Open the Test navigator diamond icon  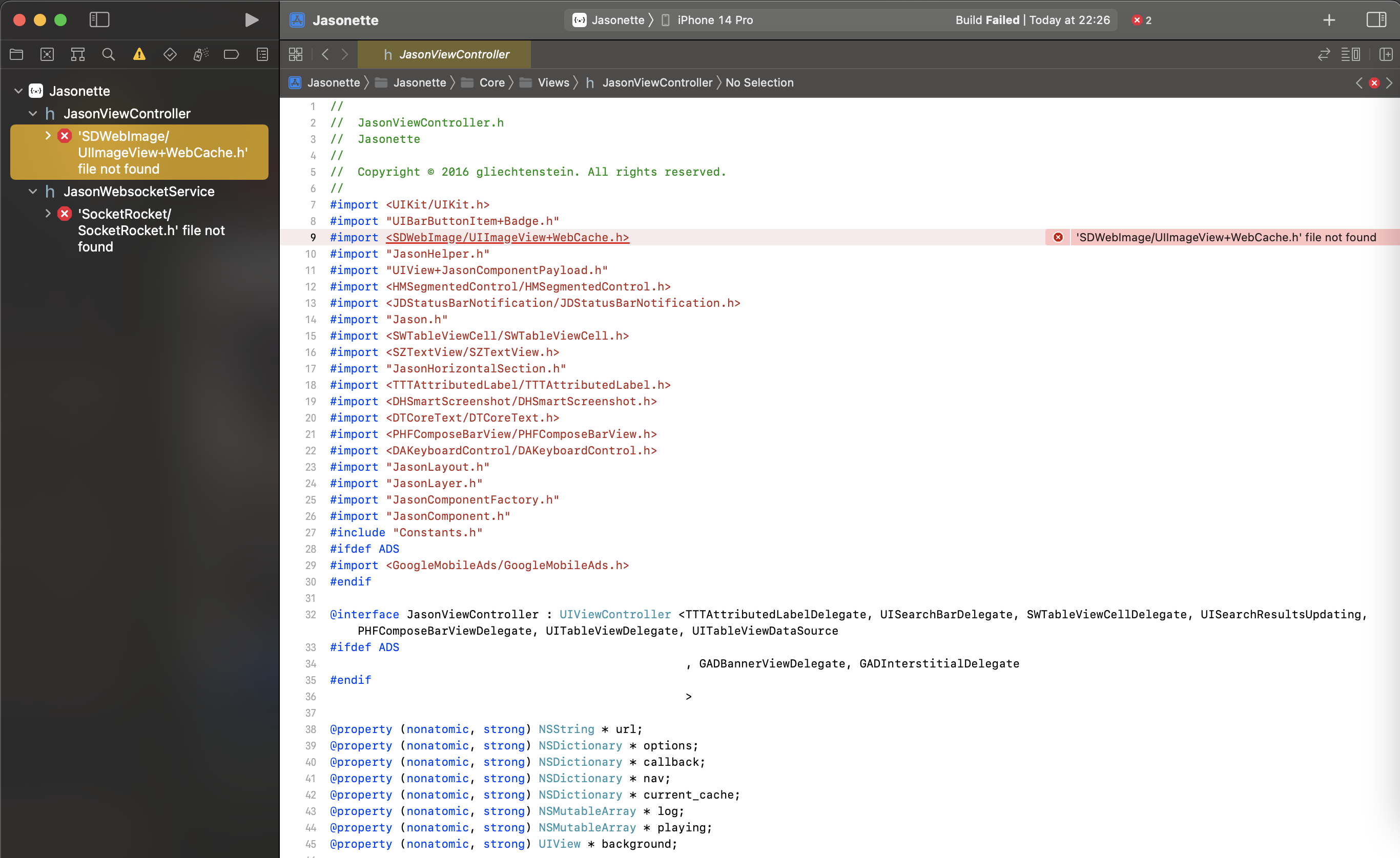pyautogui.click(x=170, y=54)
